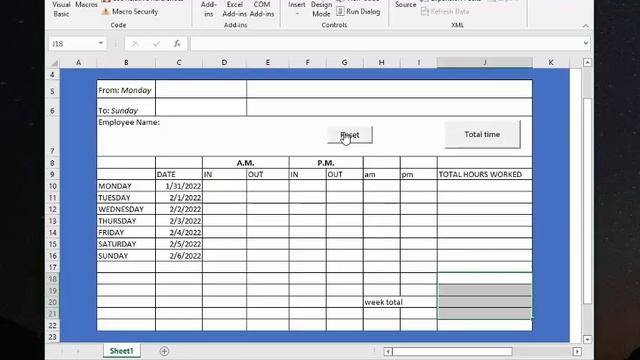The width and height of the screenshot is (640, 360).
Task: Select column B header
Action: [x=126, y=62]
